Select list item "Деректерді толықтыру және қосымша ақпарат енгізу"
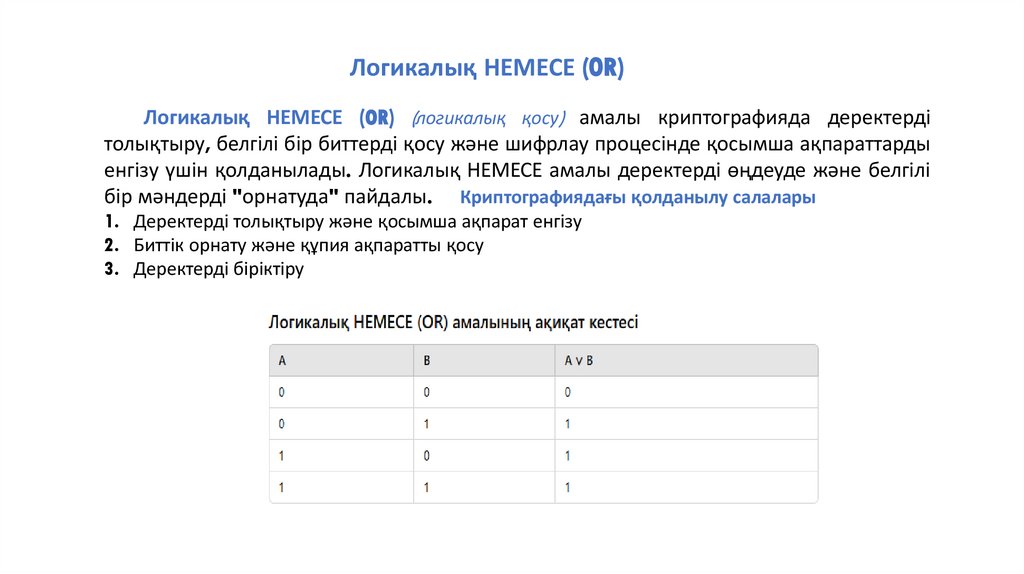Viewport: 1024px width, 574px height. tap(357, 222)
